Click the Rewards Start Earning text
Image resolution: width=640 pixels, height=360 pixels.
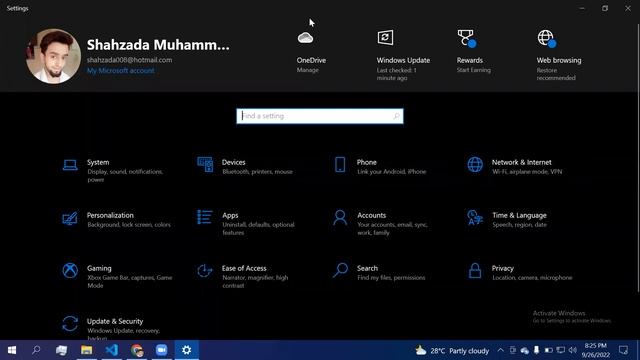click(x=473, y=70)
